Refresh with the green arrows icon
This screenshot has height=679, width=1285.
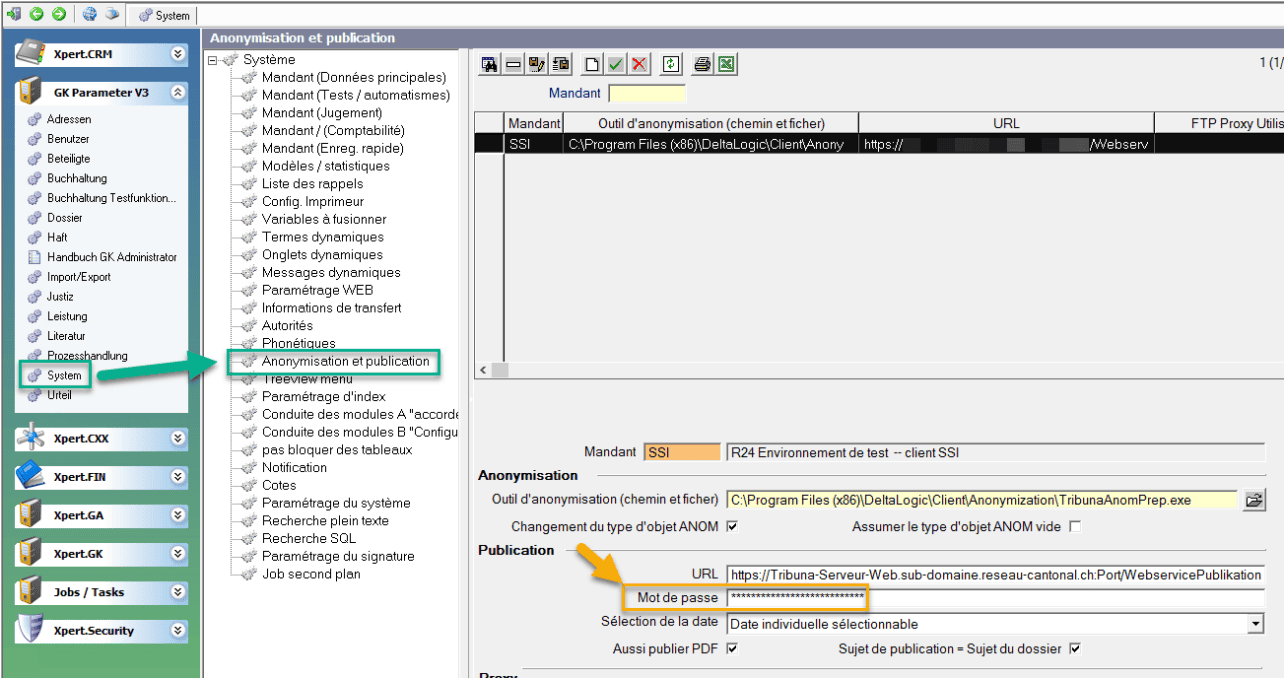[x=672, y=64]
